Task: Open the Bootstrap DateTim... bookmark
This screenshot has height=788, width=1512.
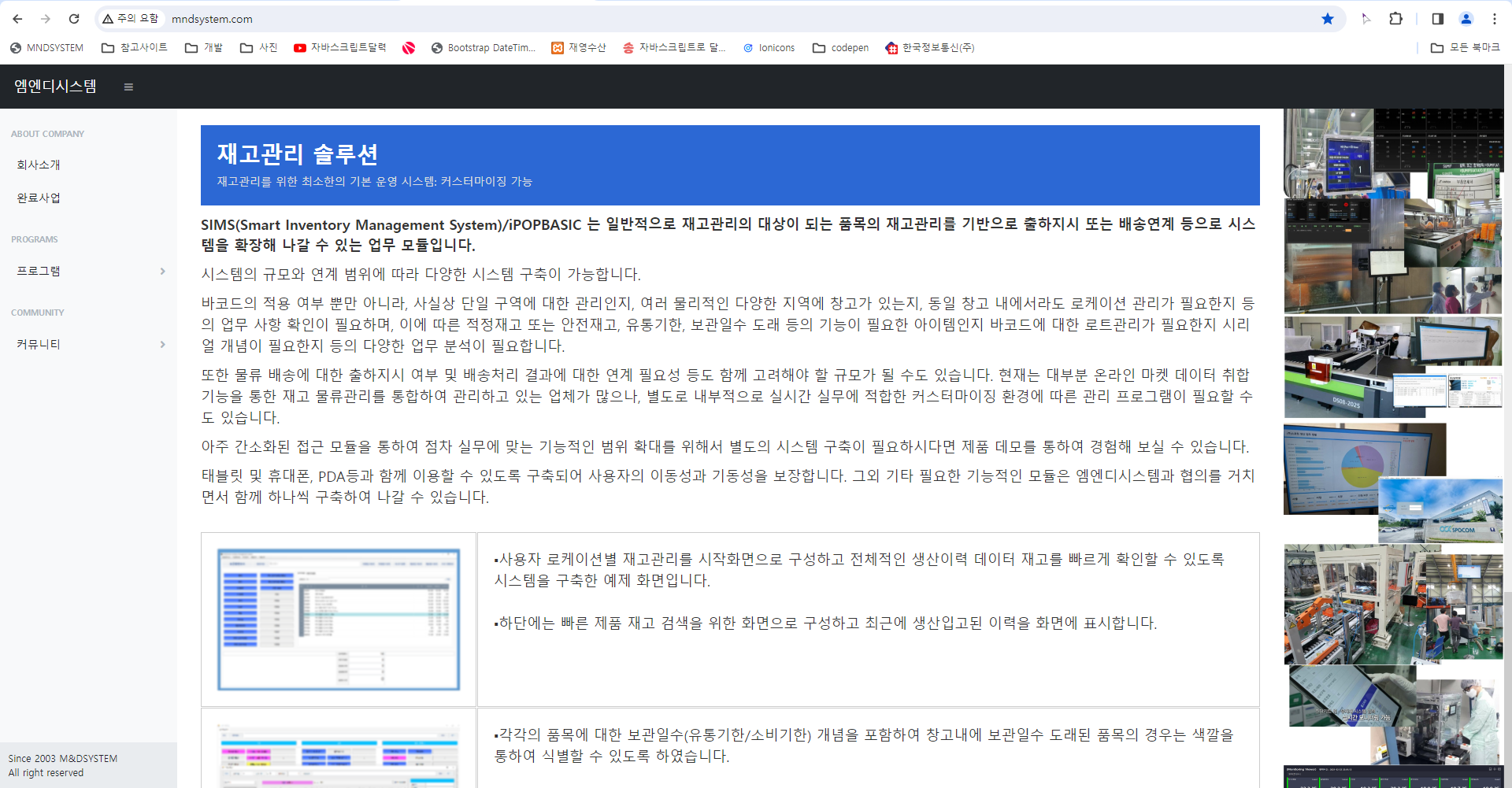Action: pyautogui.click(x=484, y=48)
